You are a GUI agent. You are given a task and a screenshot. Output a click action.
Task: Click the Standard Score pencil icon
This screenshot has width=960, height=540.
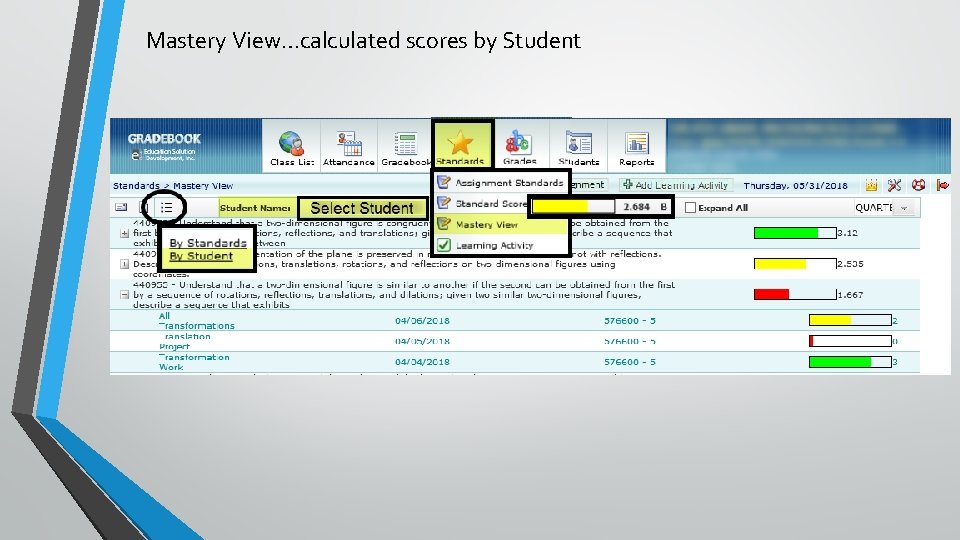[444, 203]
